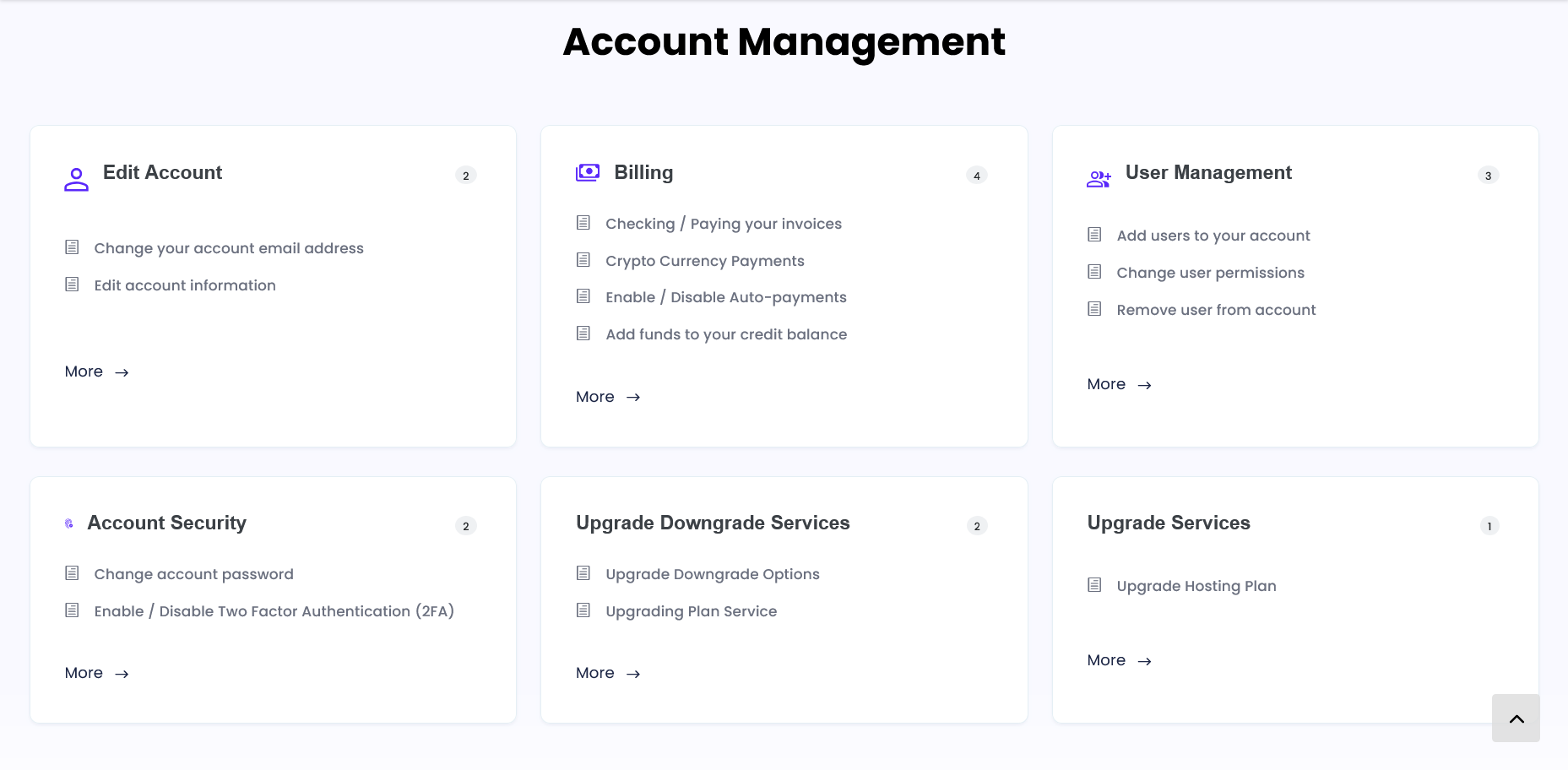Open 'Upgrading Plan Service' article
1568x770 pixels.
click(x=692, y=611)
